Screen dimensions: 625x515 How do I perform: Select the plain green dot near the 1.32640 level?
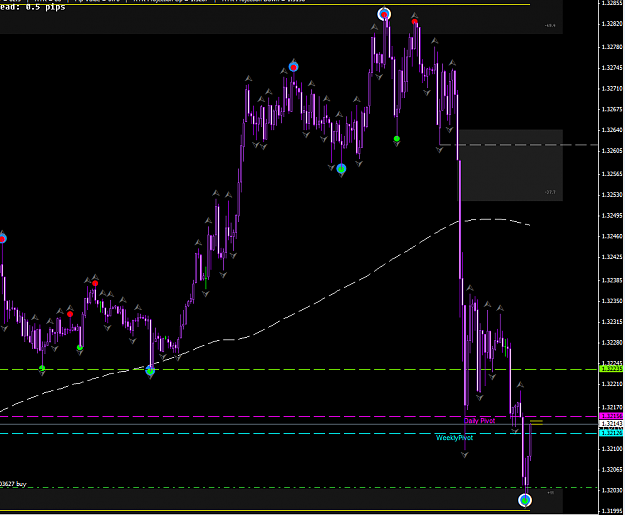pos(397,139)
